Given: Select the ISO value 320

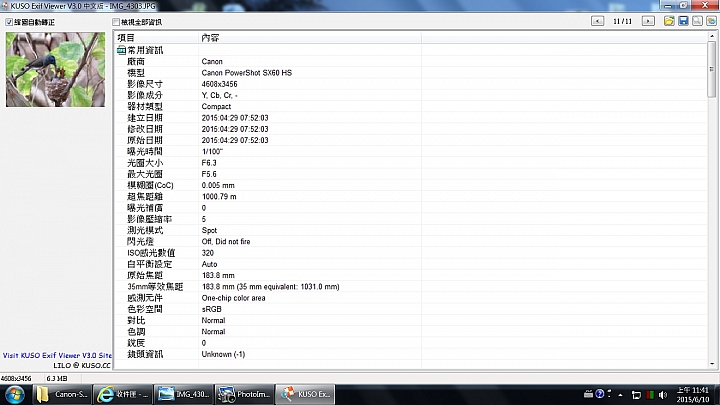Looking at the screenshot, I should point(208,253).
